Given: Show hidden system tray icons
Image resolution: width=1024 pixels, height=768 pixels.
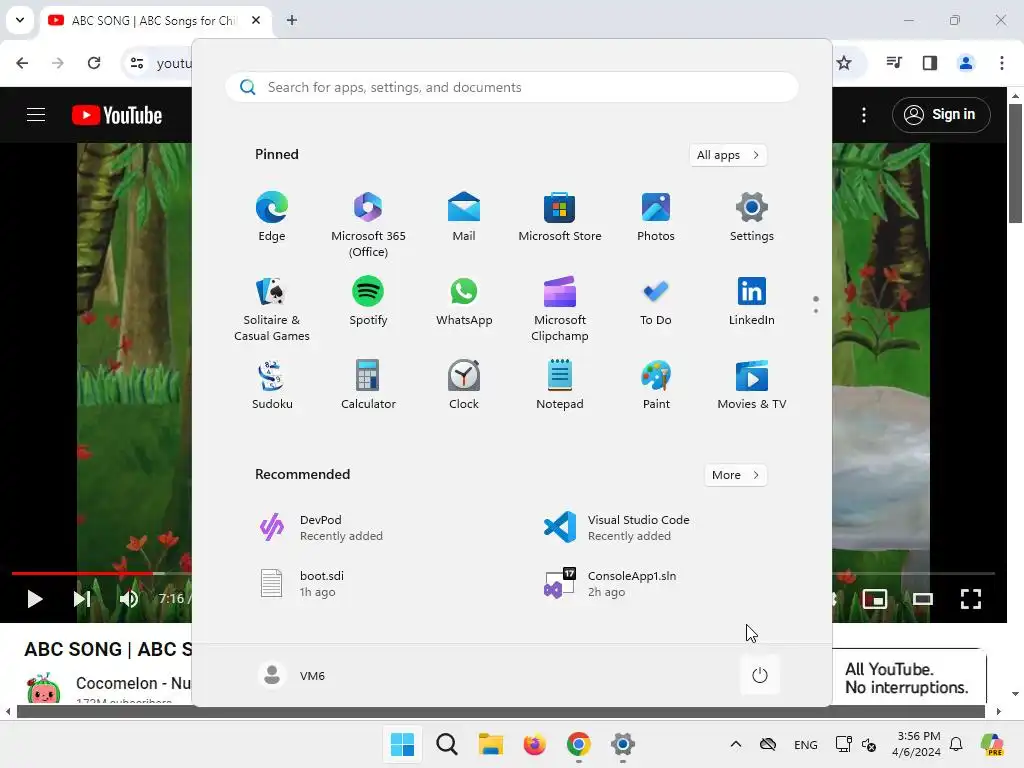Looking at the screenshot, I should [735, 744].
